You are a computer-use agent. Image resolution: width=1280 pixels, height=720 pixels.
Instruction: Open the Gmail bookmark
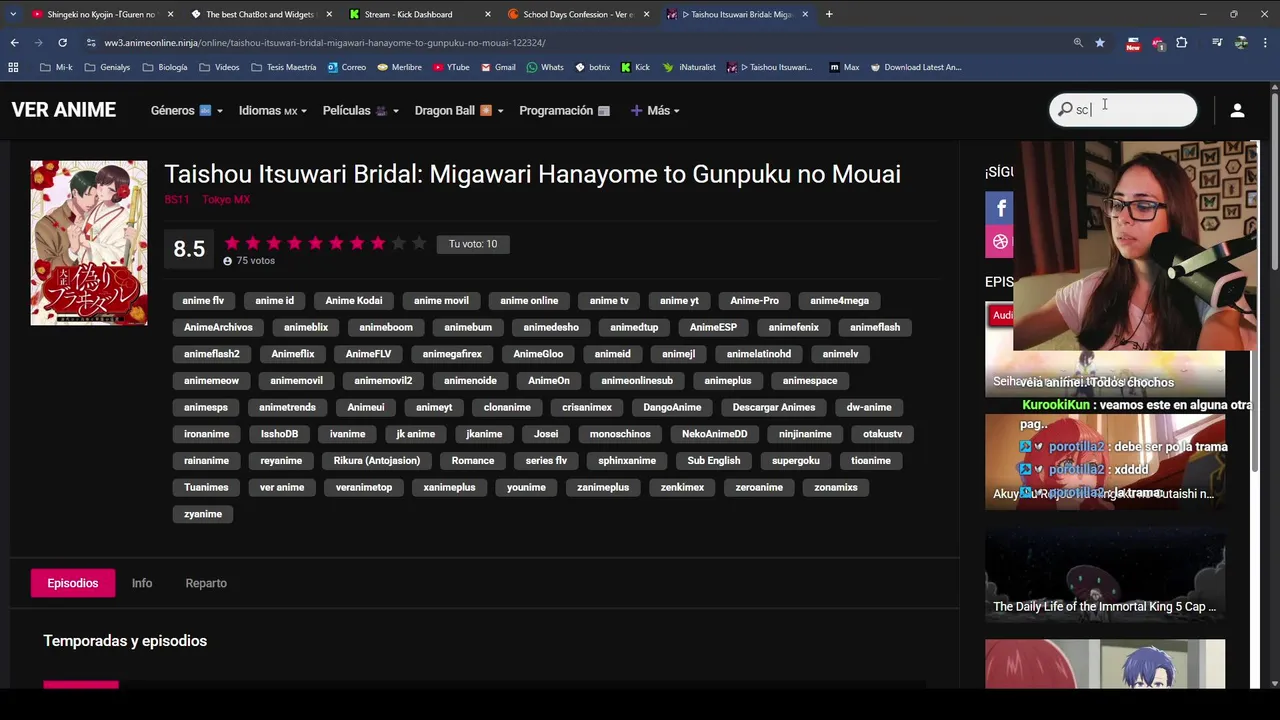tap(498, 67)
